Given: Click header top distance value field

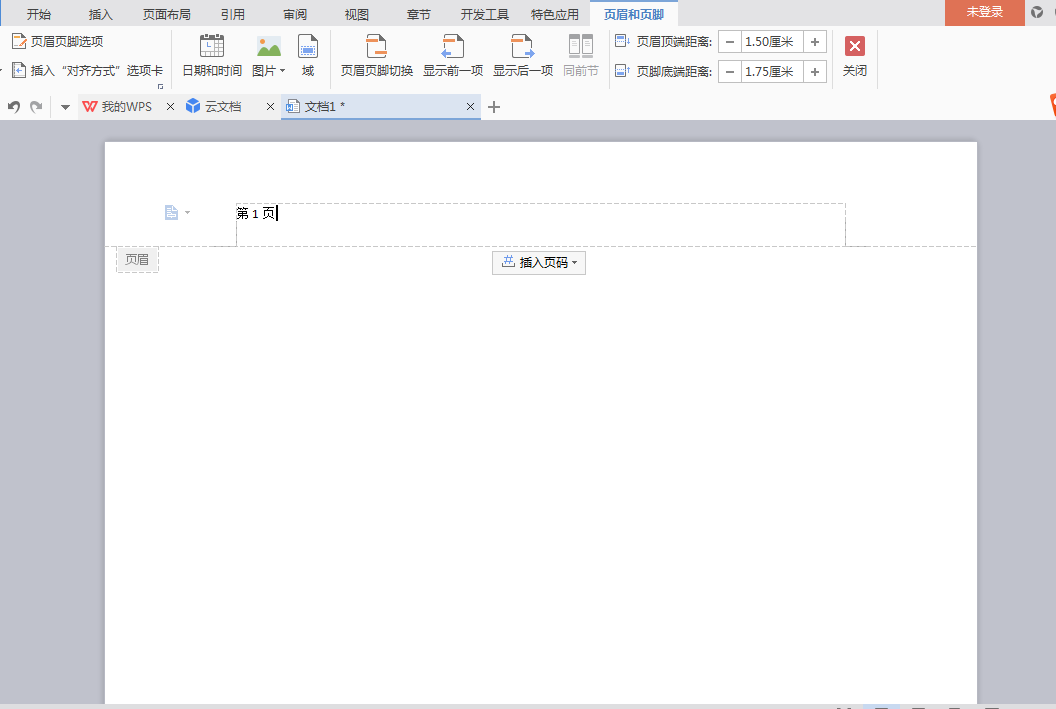Looking at the screenshot, I should point(772,42).
